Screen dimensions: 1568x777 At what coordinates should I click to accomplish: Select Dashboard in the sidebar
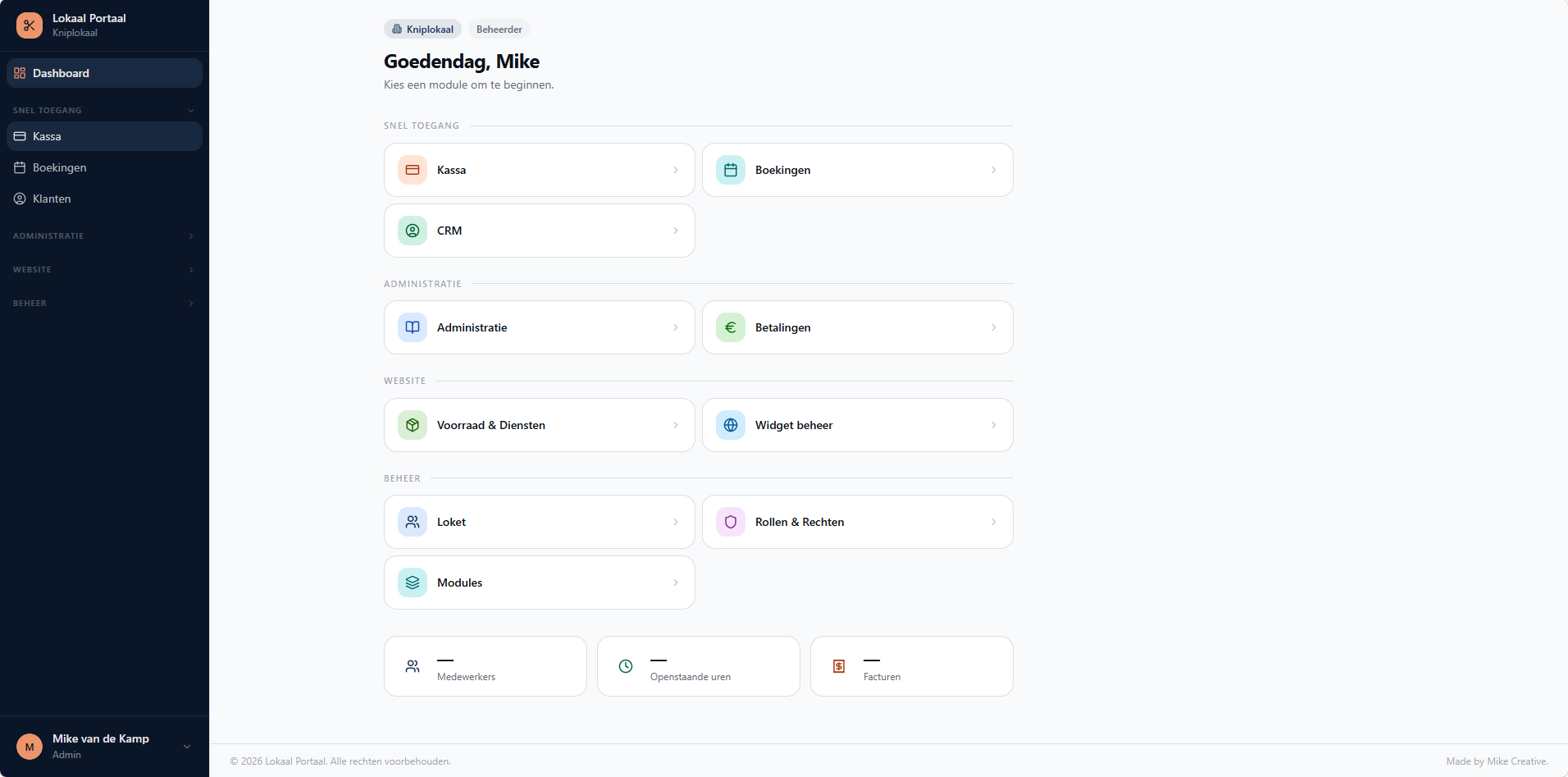click(x=104, y=73)
